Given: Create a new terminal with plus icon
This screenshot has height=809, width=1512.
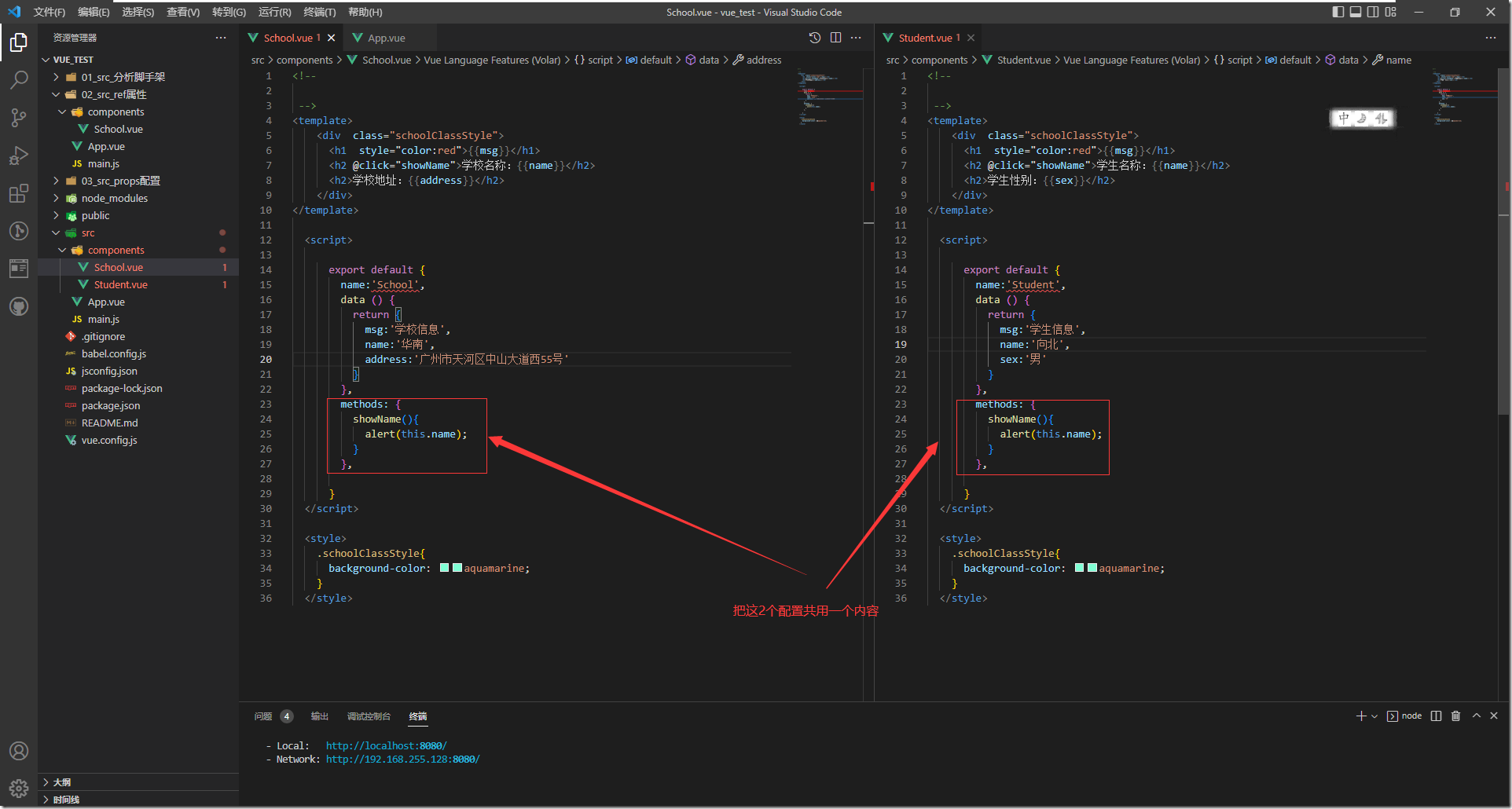Looking at the screenshot, I should [1361, 716].
